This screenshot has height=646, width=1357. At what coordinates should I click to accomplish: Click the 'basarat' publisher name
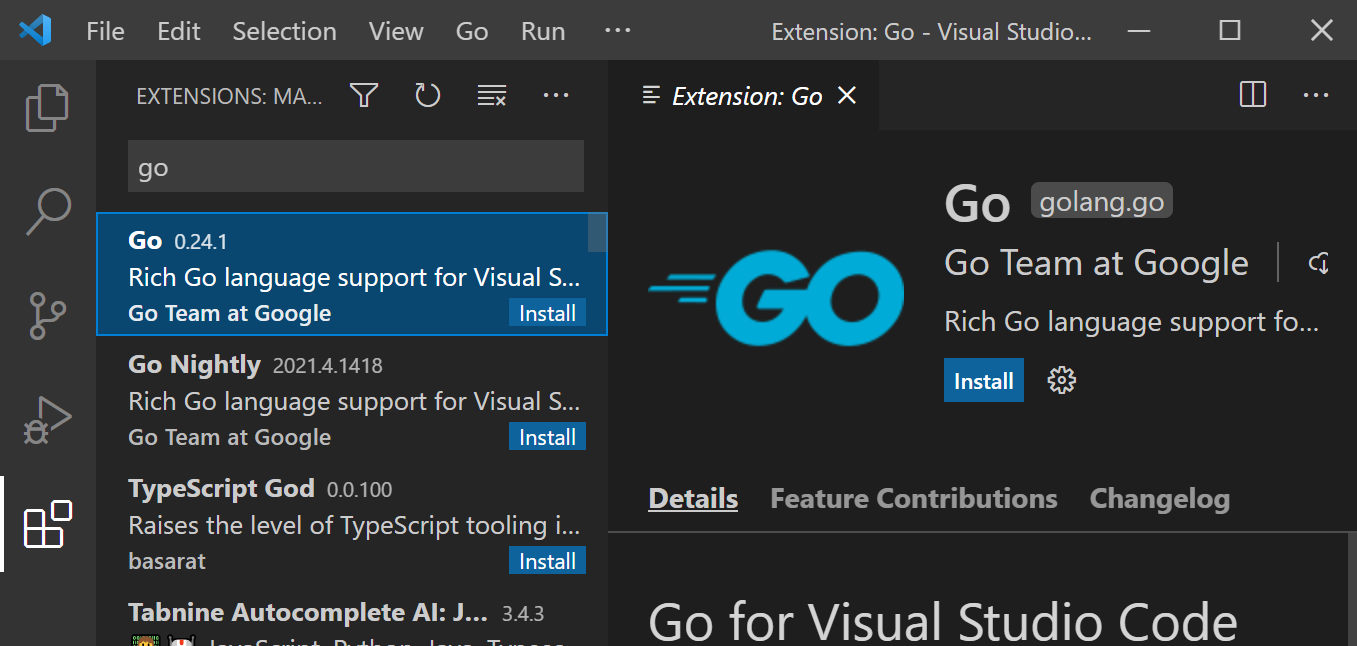167,561
